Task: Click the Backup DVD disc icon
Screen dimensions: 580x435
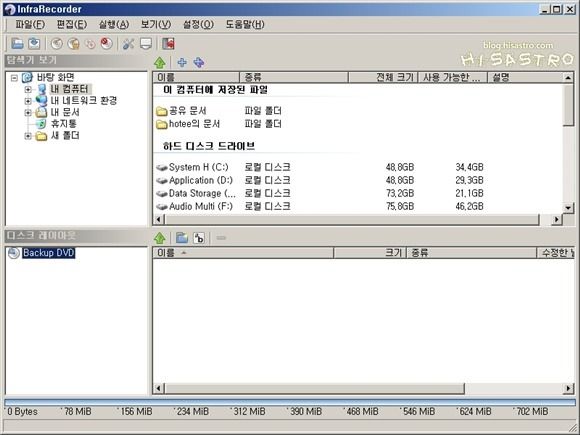Action: [14, 253]
